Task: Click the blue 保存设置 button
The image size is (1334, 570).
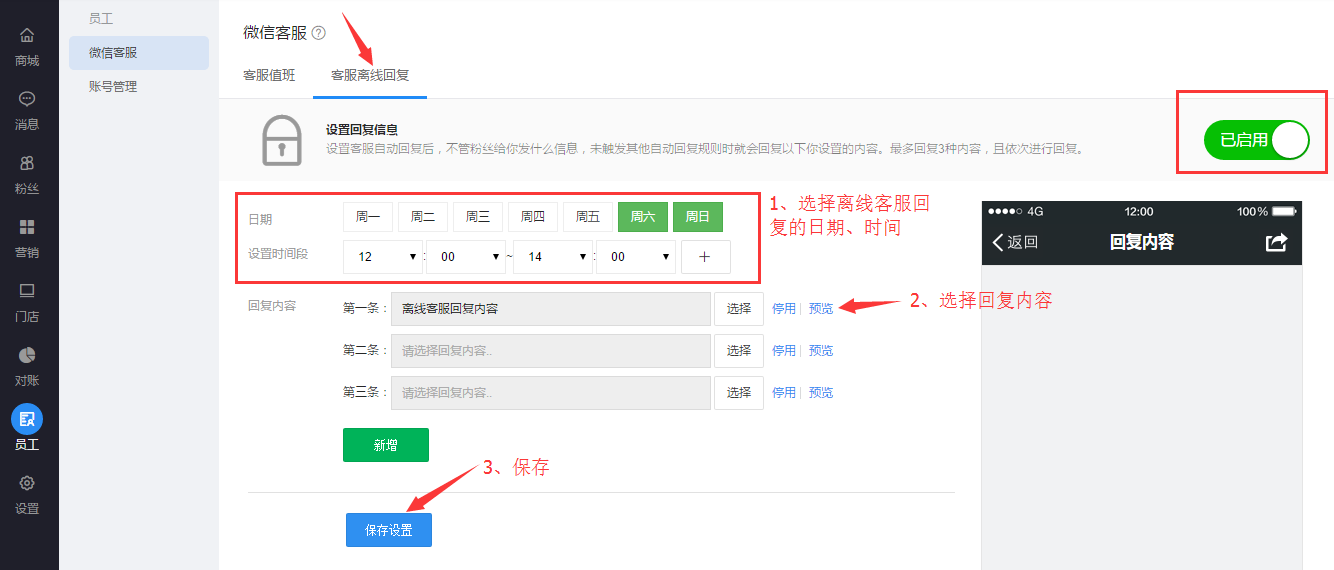Action: 389,530
